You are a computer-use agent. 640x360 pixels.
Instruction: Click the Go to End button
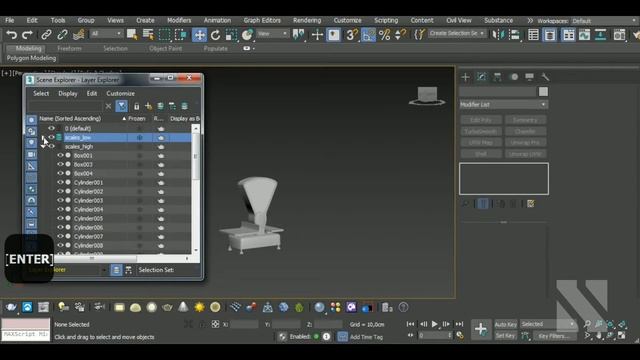459,324
